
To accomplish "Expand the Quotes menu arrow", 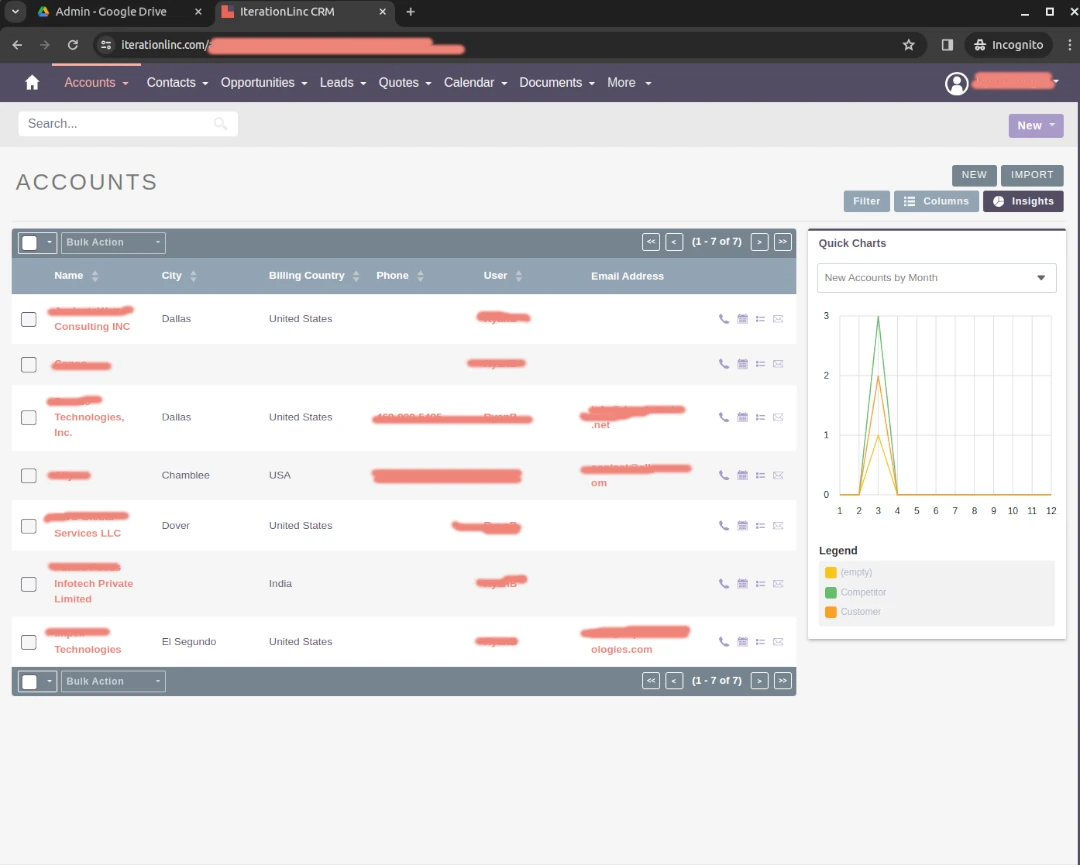I will [428, 83].
